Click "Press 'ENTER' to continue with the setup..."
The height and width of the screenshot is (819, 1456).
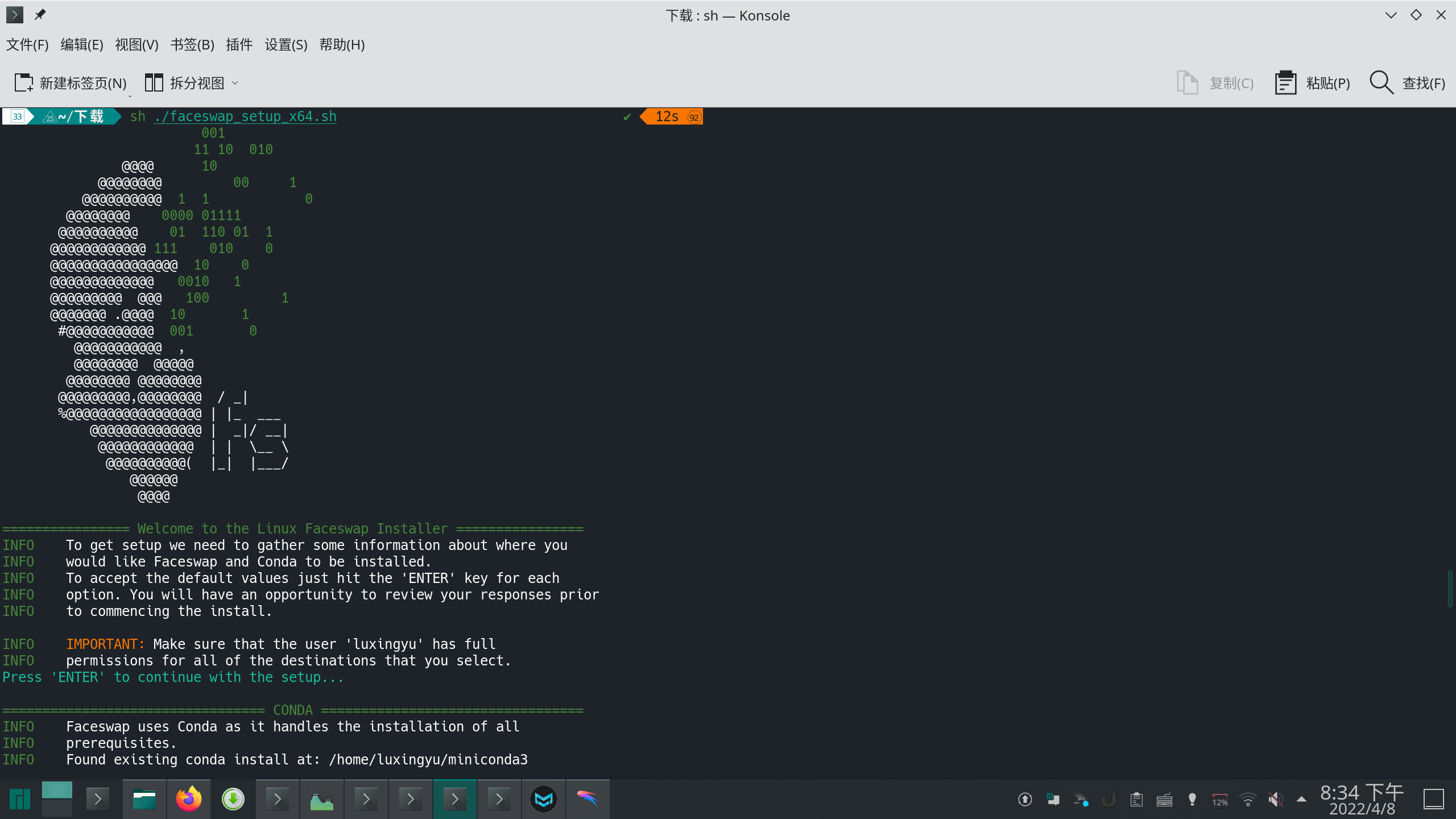pyautogui.click(x=173, y=677)
